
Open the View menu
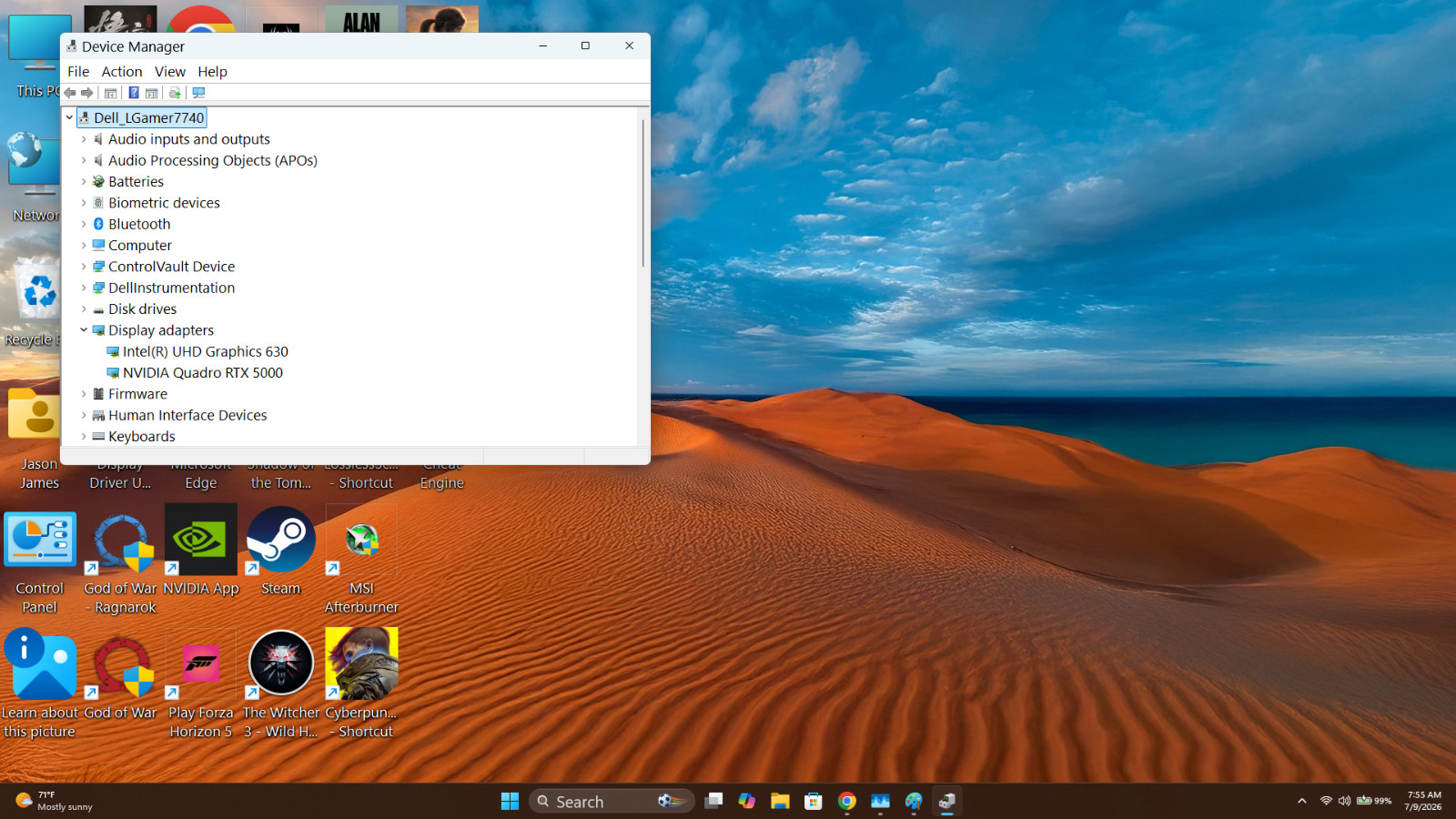coord(170,72)
